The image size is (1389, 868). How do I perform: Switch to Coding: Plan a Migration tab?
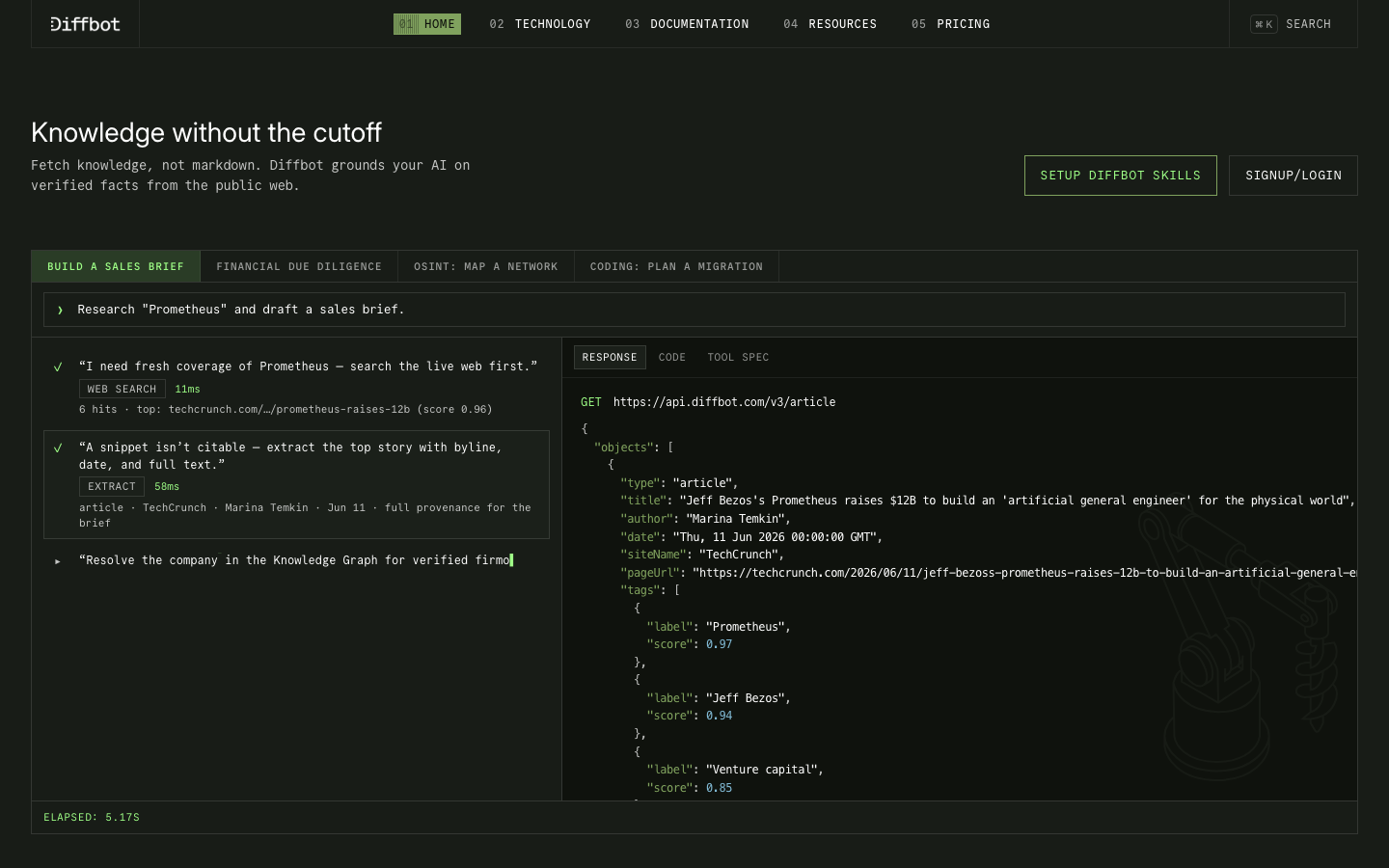(x=676, y=266)
